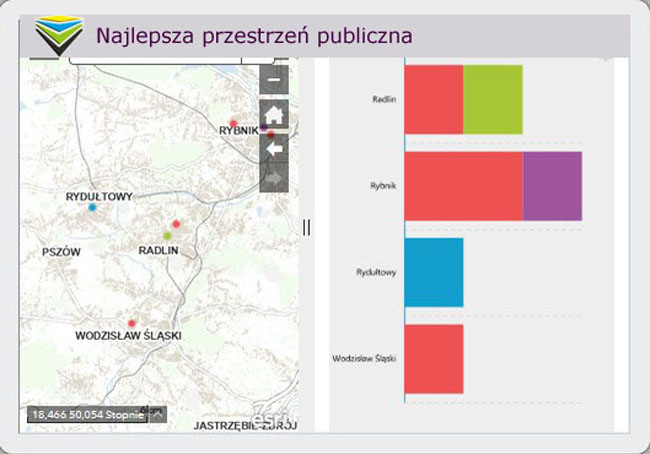Click the red Rybnik bar segment
The image size is (650, 454).
pos(463,186)
